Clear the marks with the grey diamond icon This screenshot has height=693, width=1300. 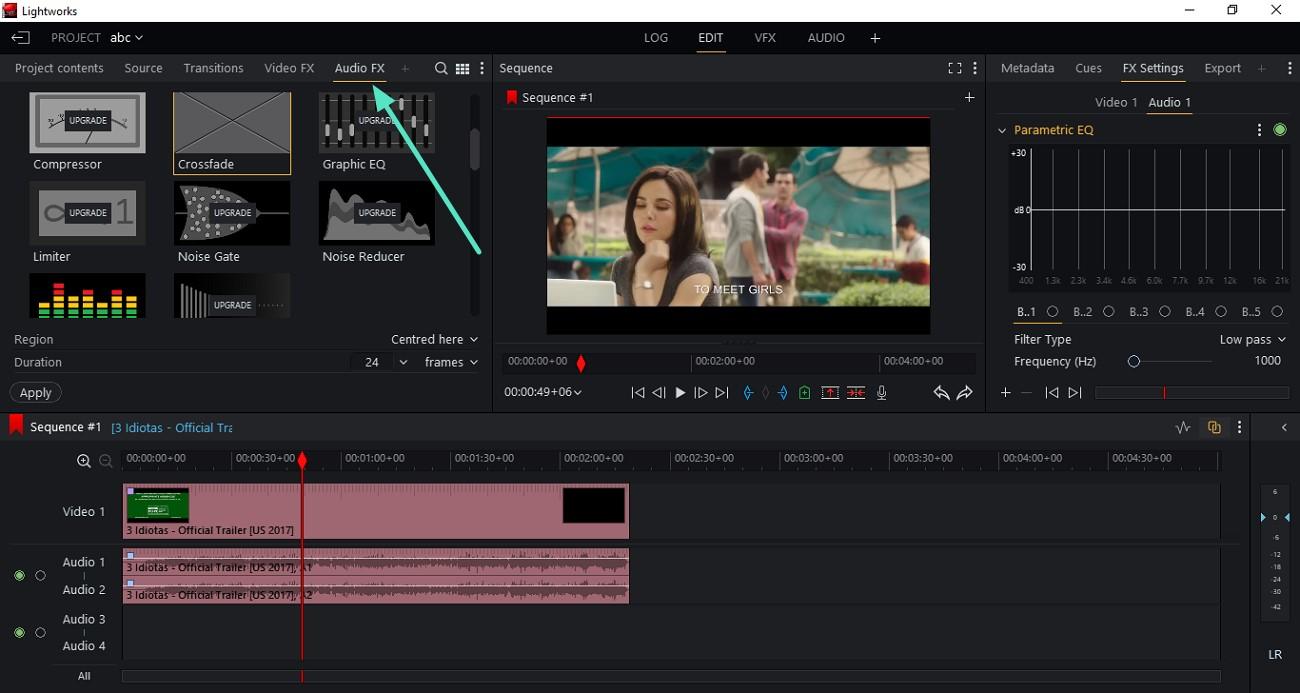[766, 393]
